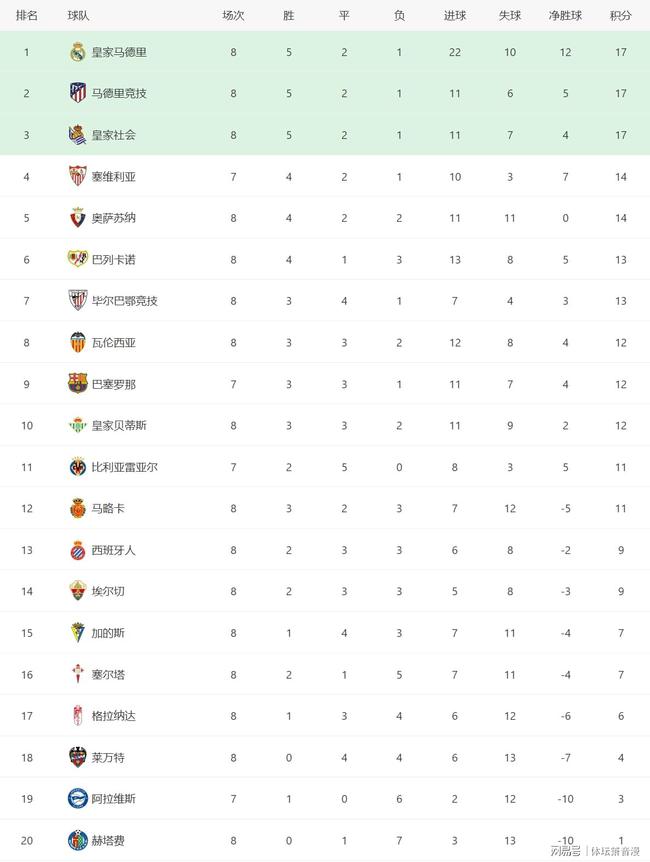Open the 赫塔费 team name link
Viewport: 650px width, 862px height.
pyautogui.click(x=108, y=841)
